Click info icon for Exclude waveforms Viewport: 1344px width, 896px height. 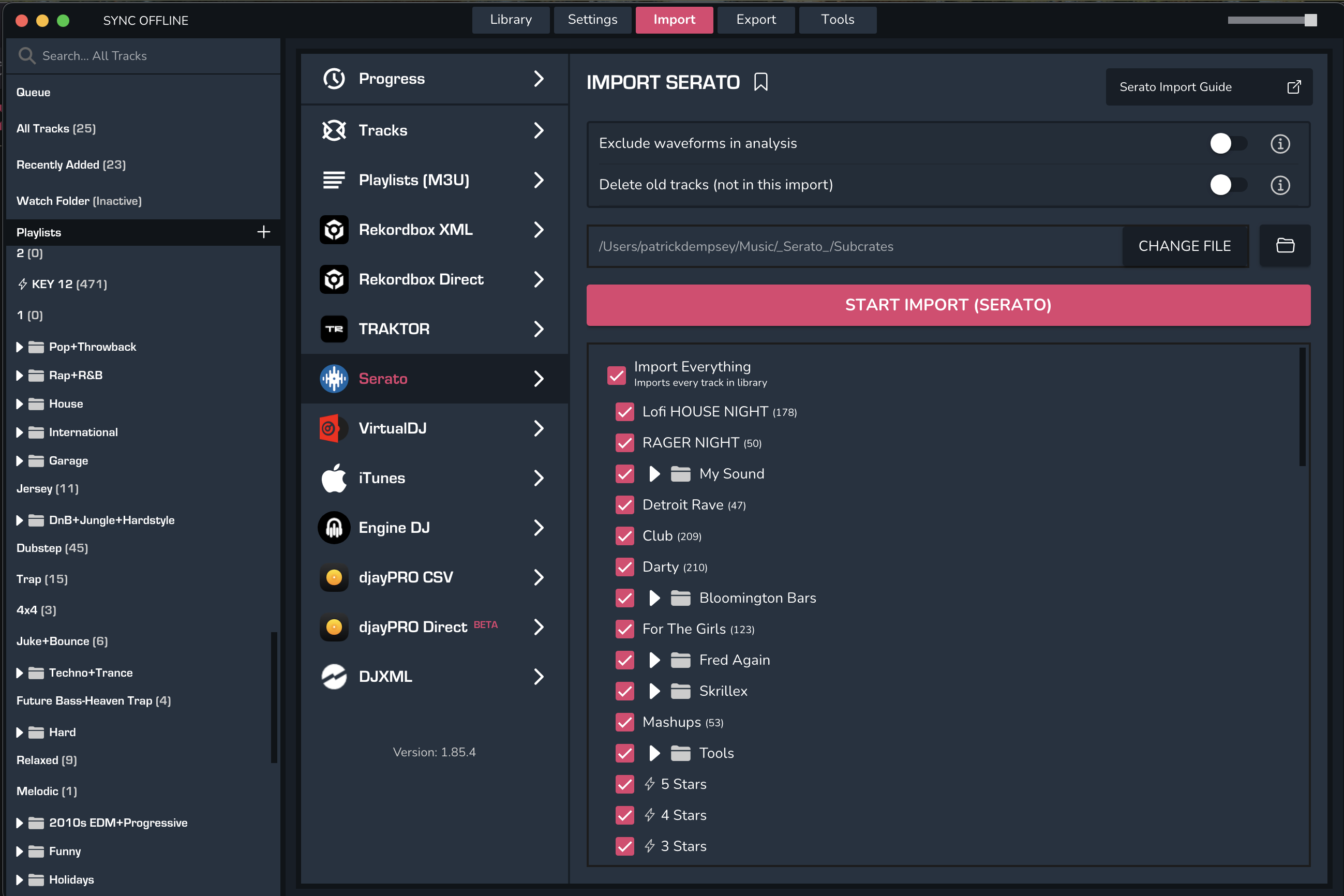(1279, 144)
